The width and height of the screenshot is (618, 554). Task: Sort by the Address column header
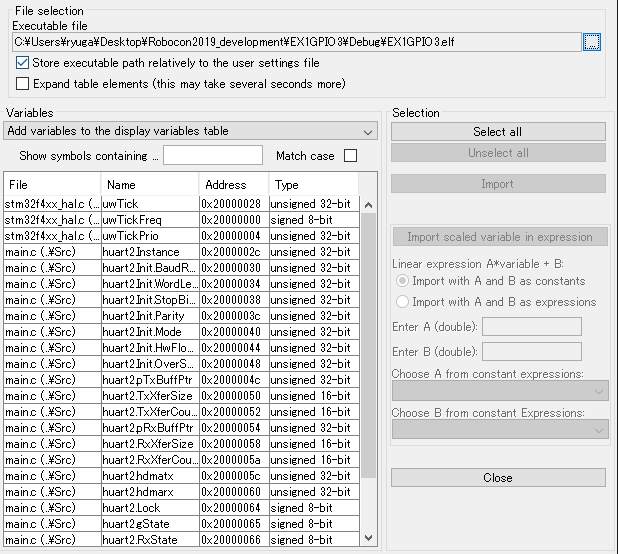(234, 185)
